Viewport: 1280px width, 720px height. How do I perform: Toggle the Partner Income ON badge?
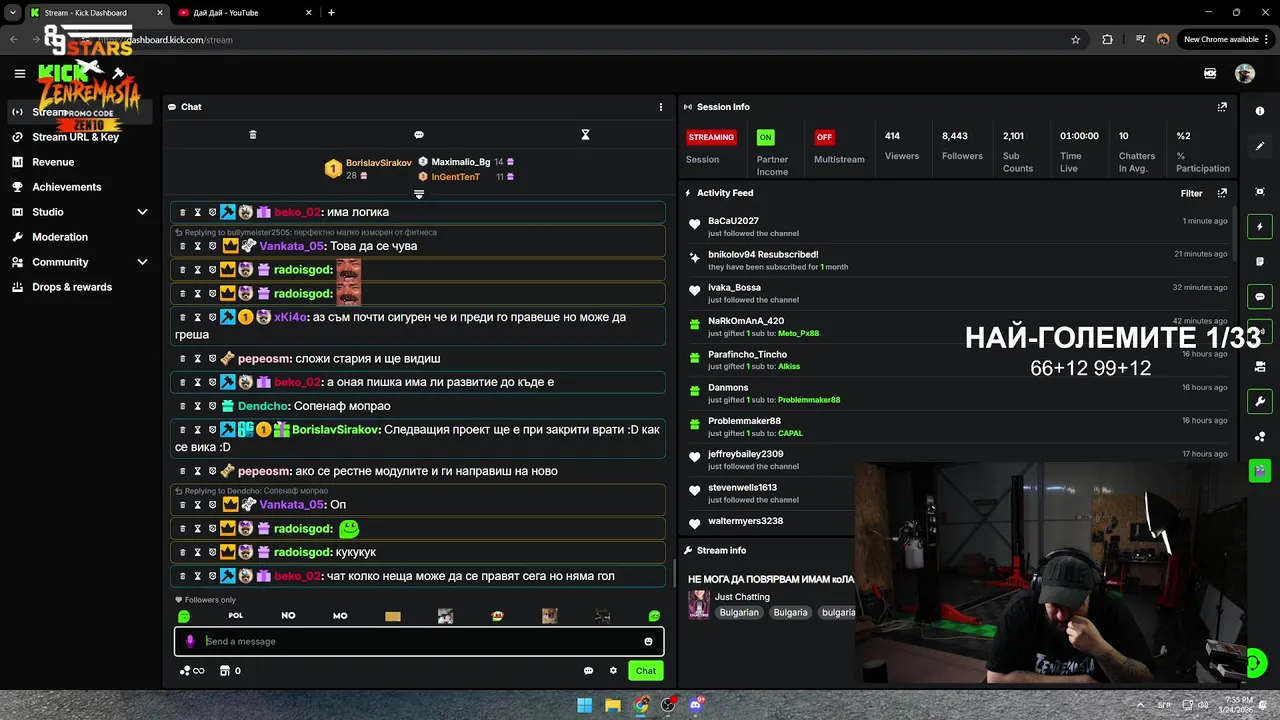coord(765,137)
